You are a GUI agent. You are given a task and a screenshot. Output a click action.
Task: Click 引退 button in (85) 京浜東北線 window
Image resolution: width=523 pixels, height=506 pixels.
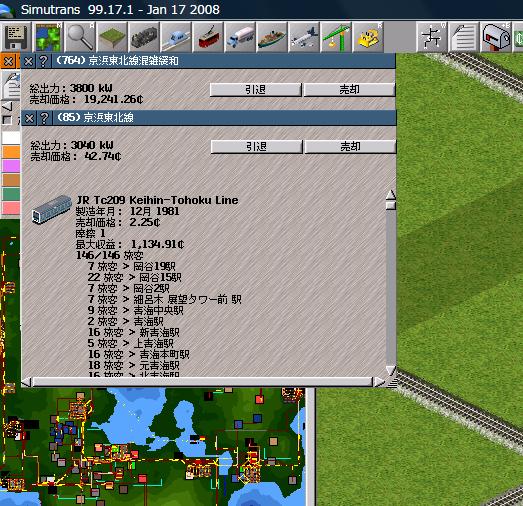[x=256, y=147]
